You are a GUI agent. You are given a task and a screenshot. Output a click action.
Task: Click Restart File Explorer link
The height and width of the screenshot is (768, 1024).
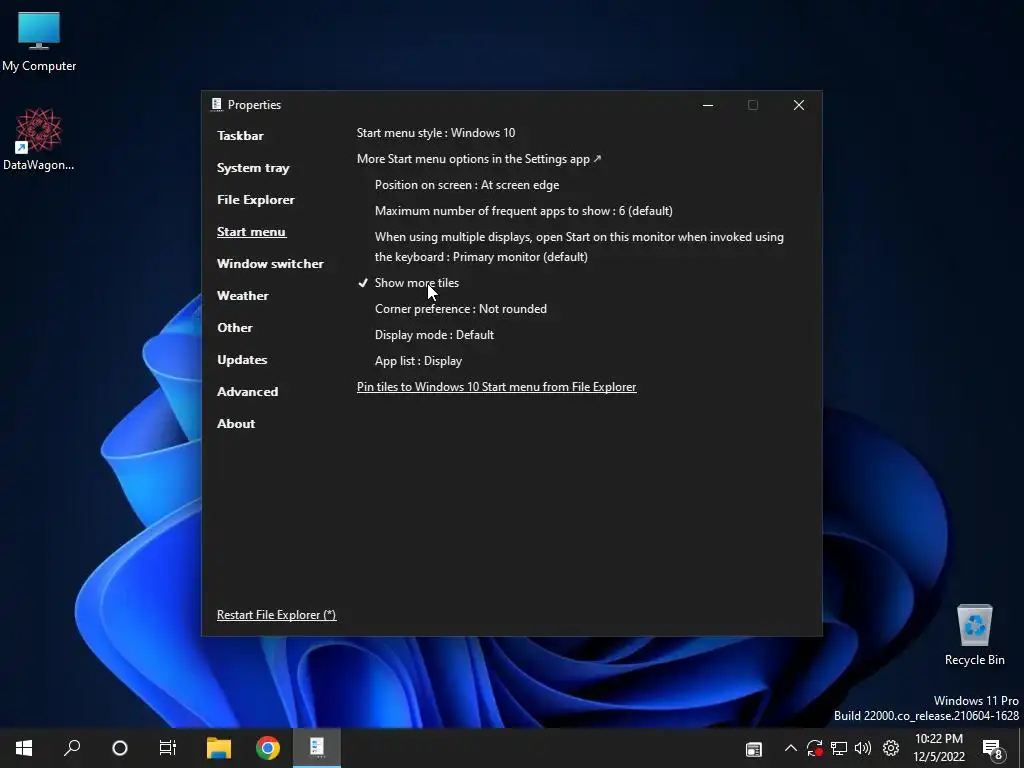tap(277, 615)
